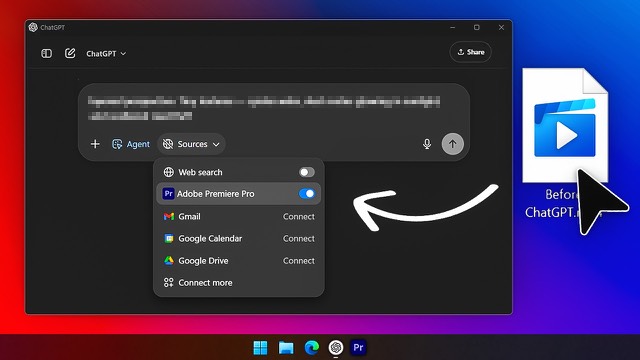Open the ChatGPT model selector dropdown
This screenshot has width=640, height=360.
point(106,53)
